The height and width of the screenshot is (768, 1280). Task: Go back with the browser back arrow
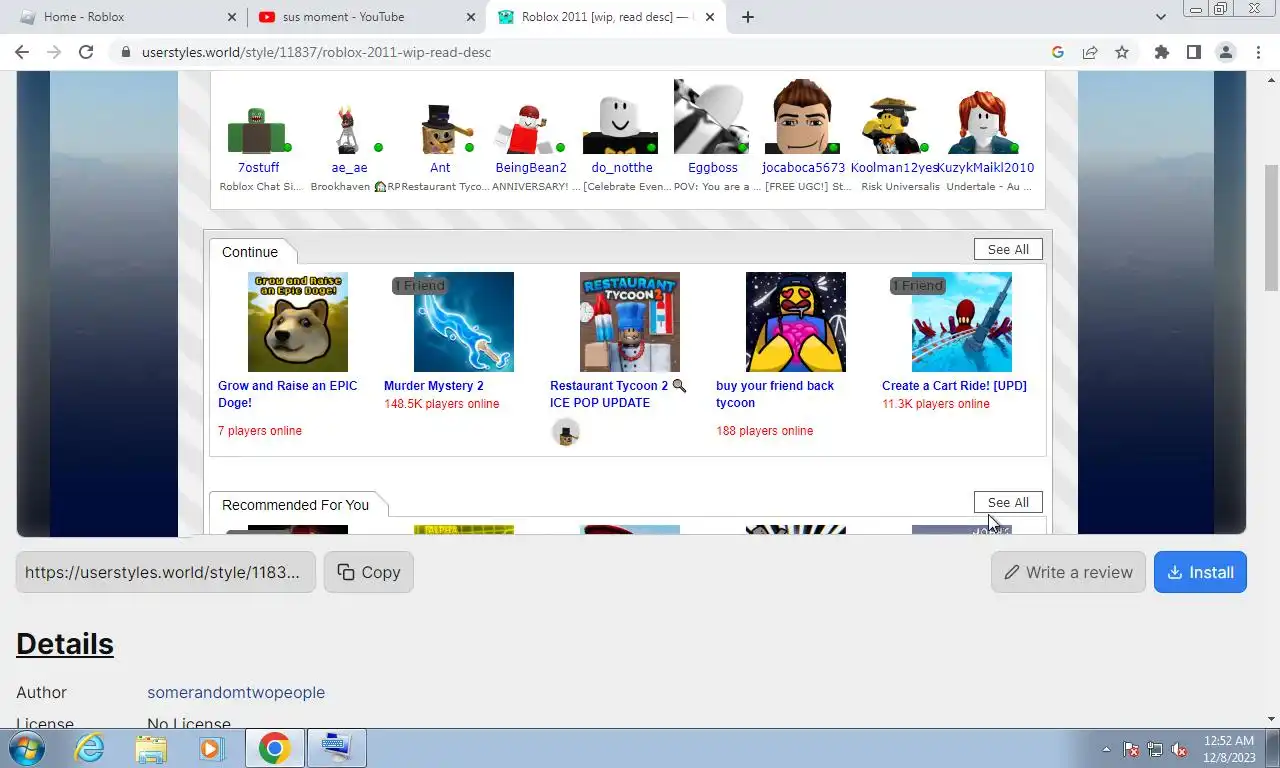22,52
